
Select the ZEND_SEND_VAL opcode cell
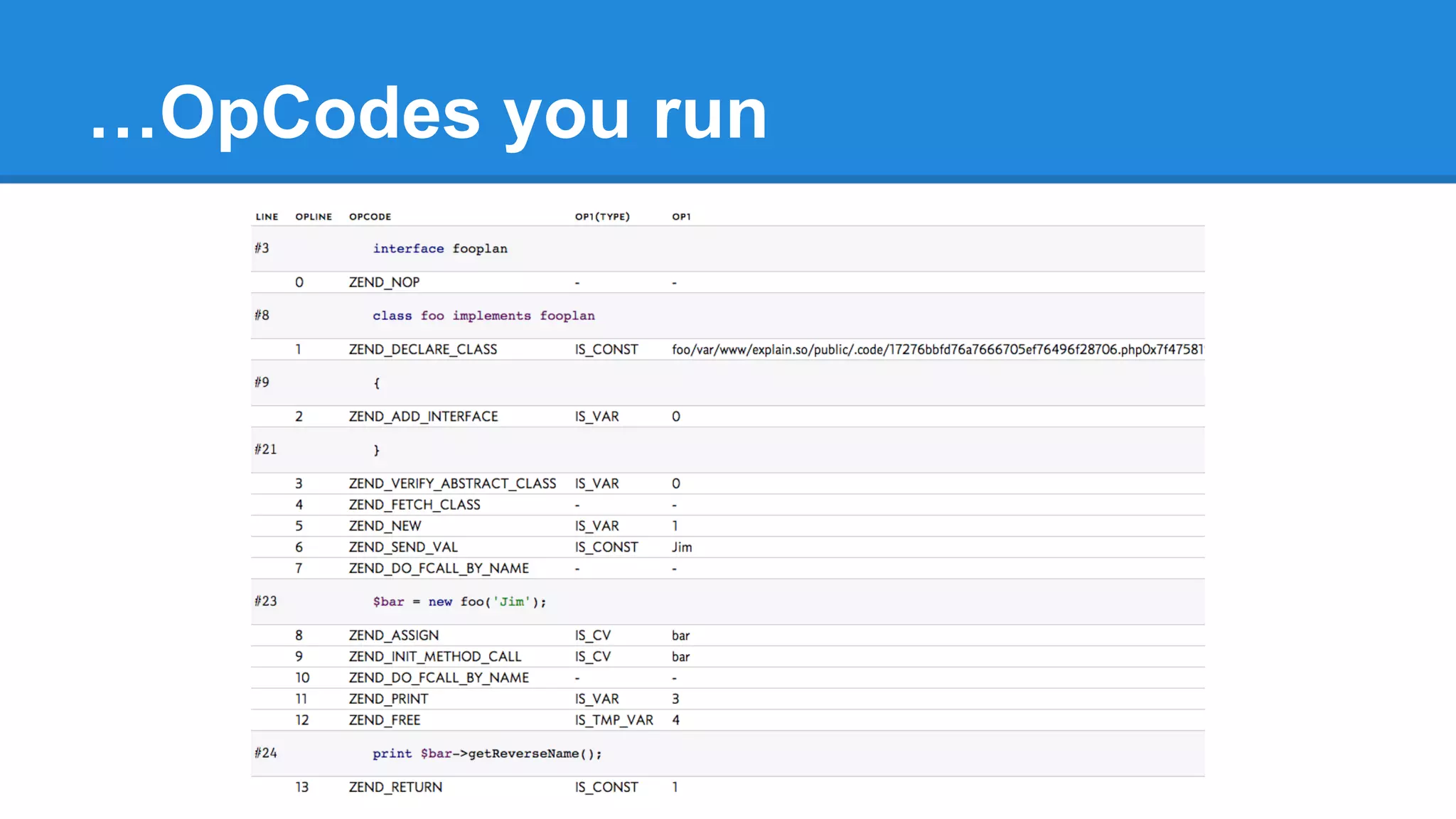(403, 547)
